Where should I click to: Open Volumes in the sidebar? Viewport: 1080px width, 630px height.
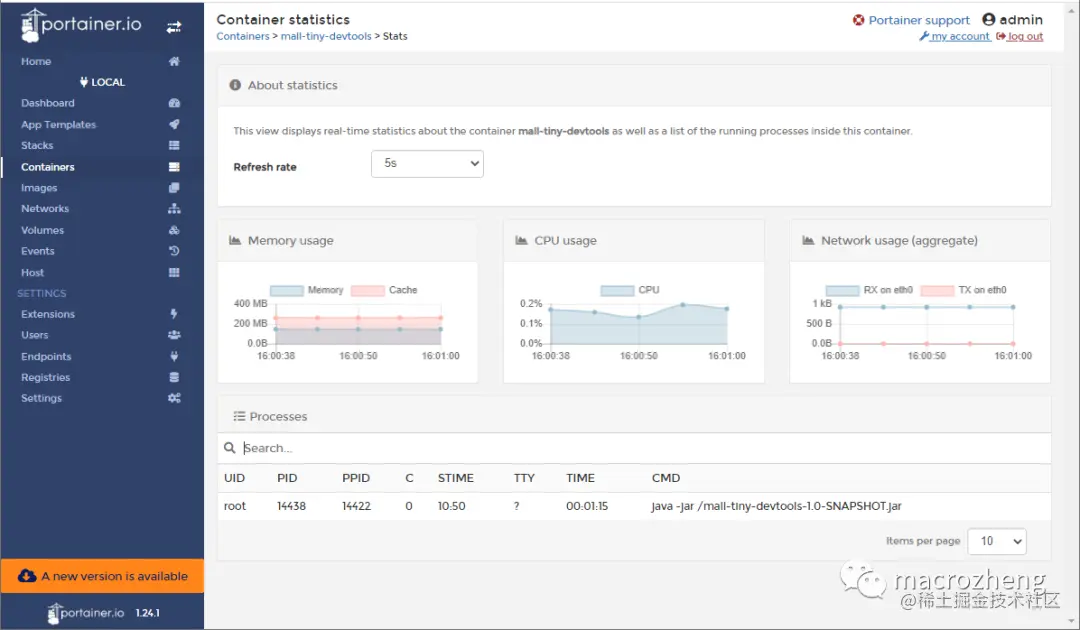click(42, 230)
